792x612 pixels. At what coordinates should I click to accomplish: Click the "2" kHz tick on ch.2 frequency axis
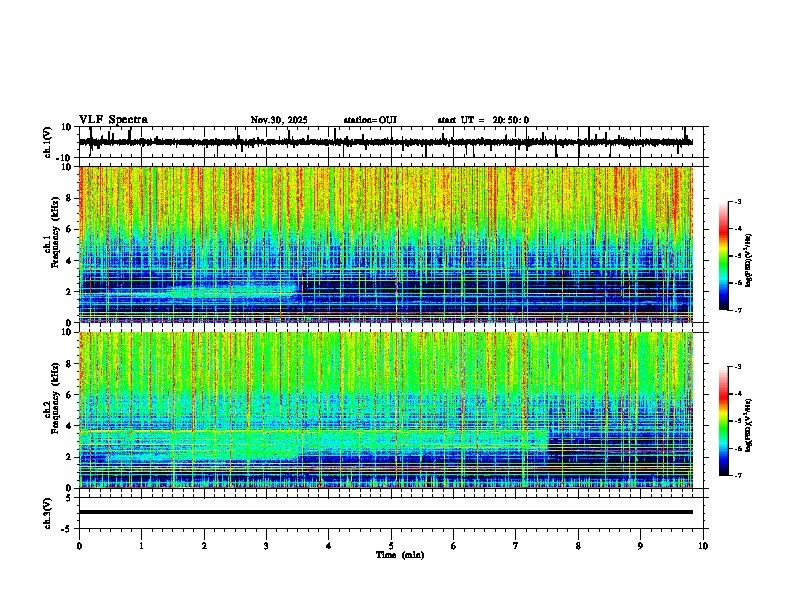(x=69, y=457)
